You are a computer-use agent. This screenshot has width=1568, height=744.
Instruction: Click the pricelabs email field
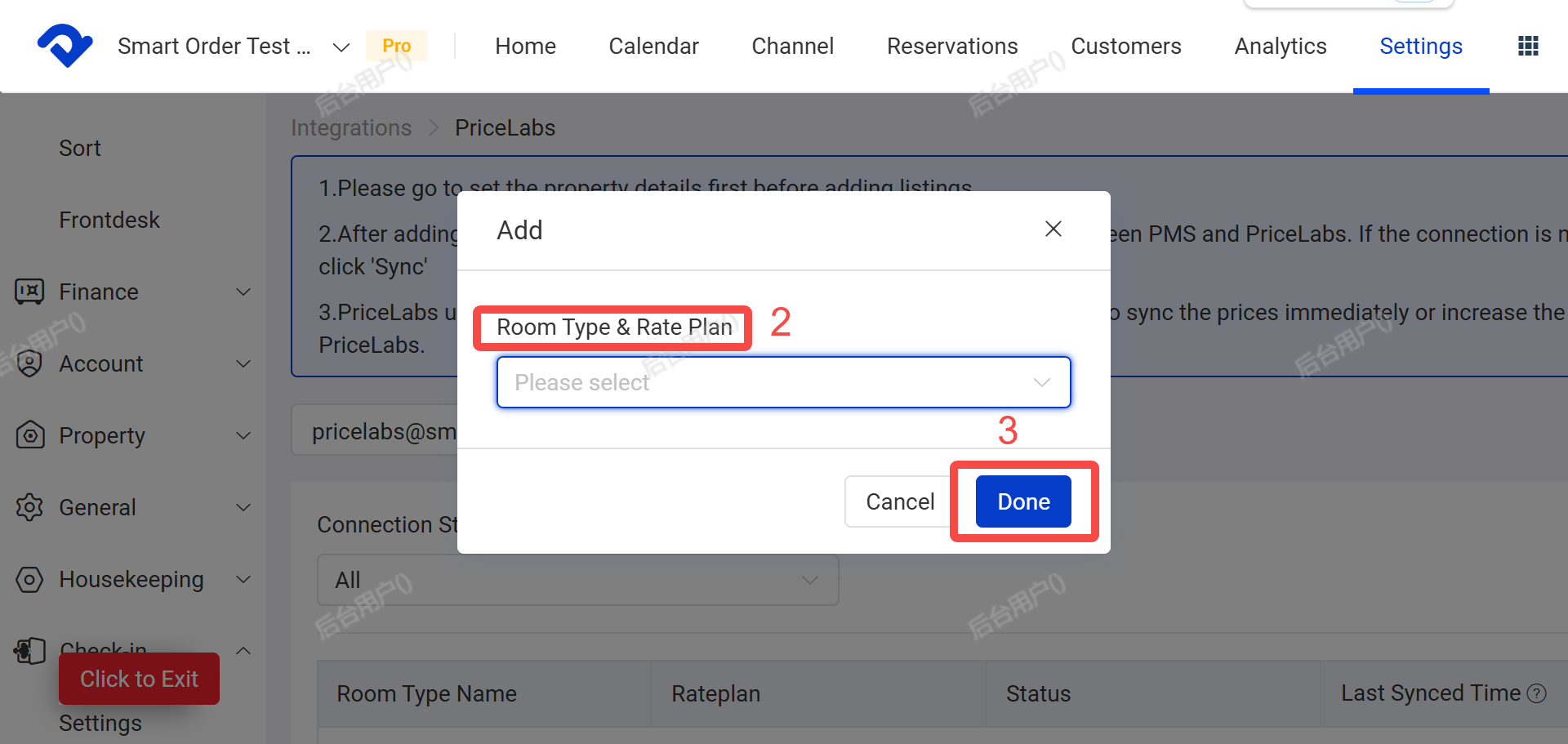coord(376,430)
